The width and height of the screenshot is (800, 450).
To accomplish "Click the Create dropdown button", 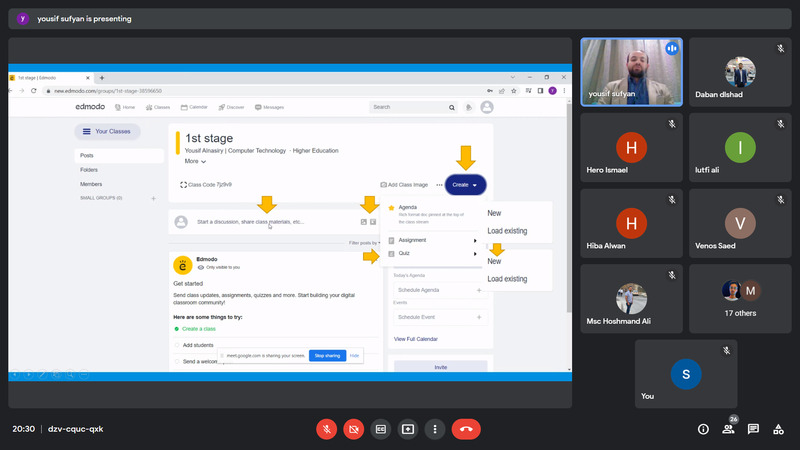I will point(465,185).
